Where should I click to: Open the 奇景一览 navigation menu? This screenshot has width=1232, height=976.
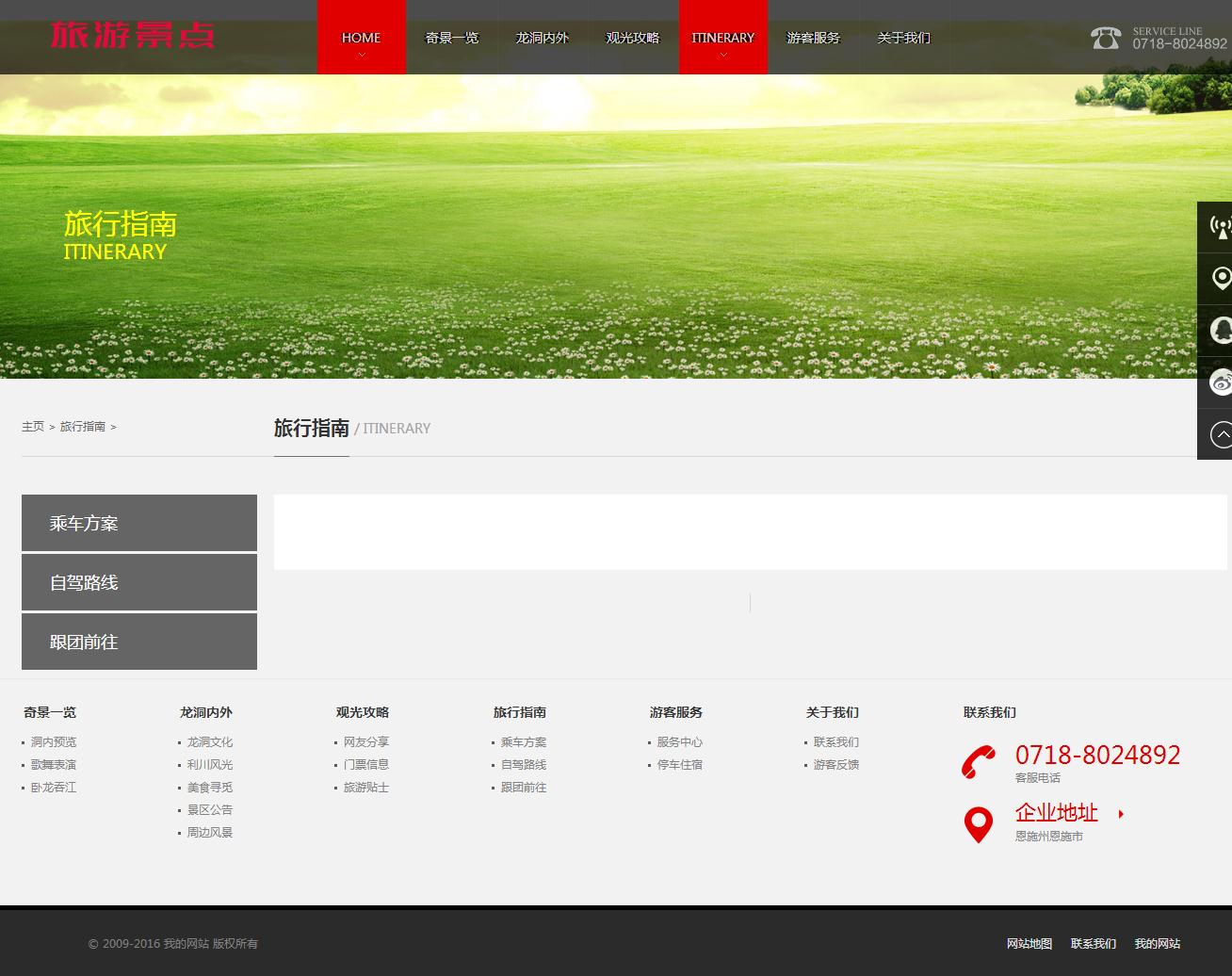452,38
